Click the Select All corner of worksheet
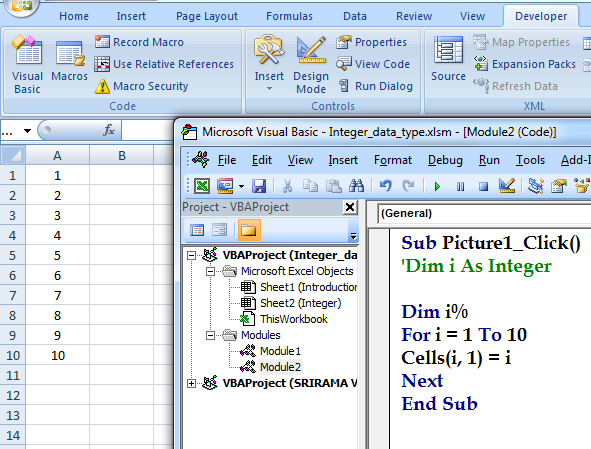 [12, 155]
